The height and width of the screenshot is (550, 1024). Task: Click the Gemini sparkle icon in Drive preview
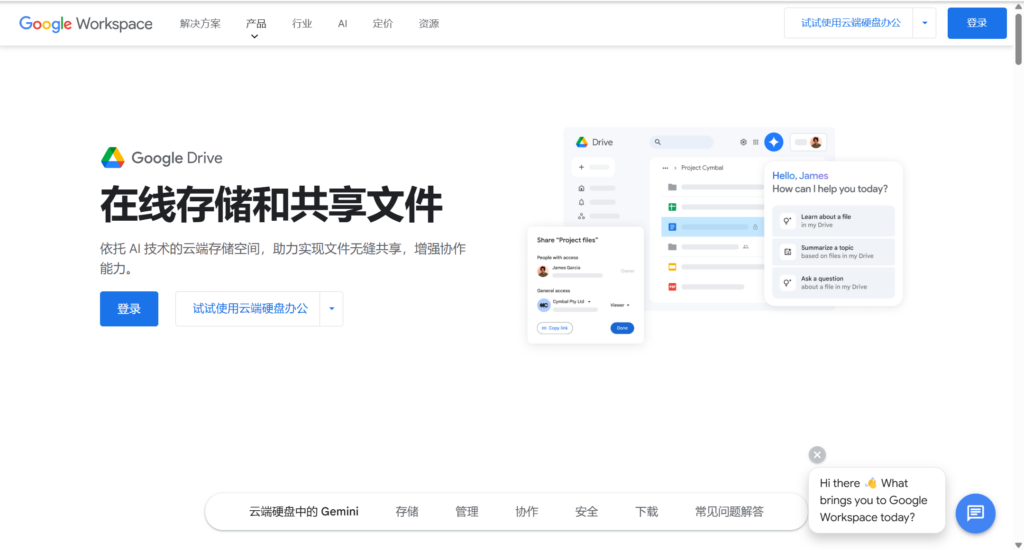pyautogui.click(x=773, y=142)
